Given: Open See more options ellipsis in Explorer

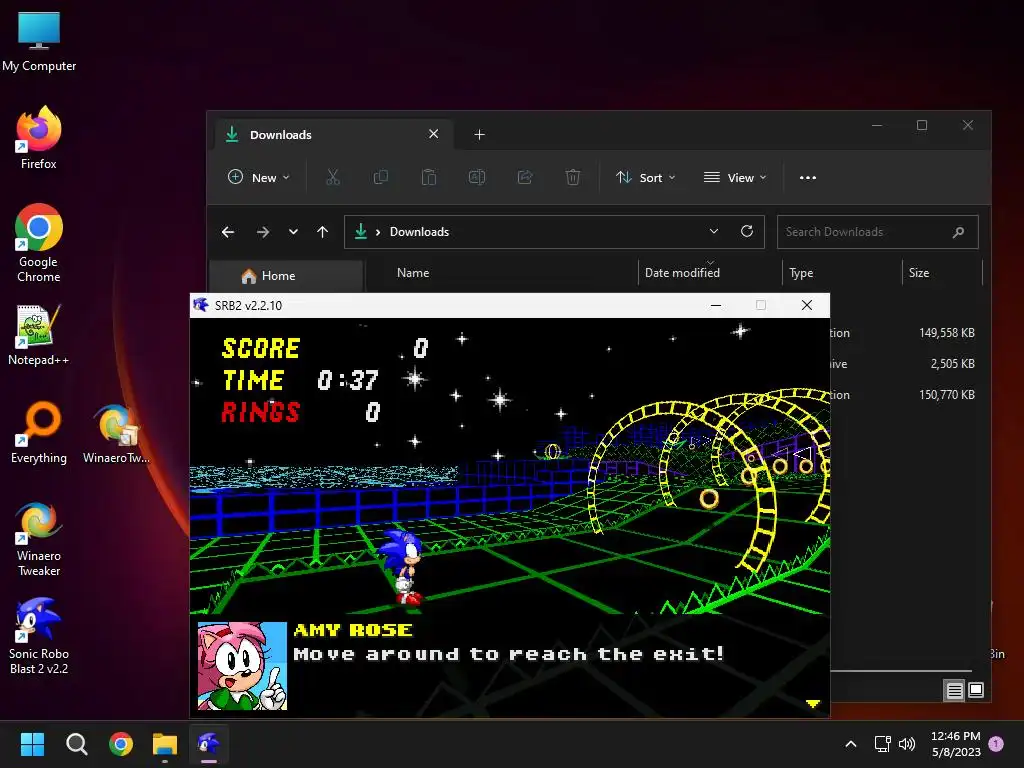Looking at the screenshot, I should point(808,178).
